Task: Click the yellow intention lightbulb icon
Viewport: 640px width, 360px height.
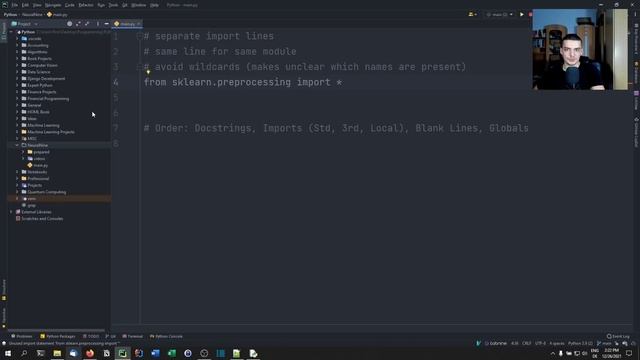Action: [148, 72]
